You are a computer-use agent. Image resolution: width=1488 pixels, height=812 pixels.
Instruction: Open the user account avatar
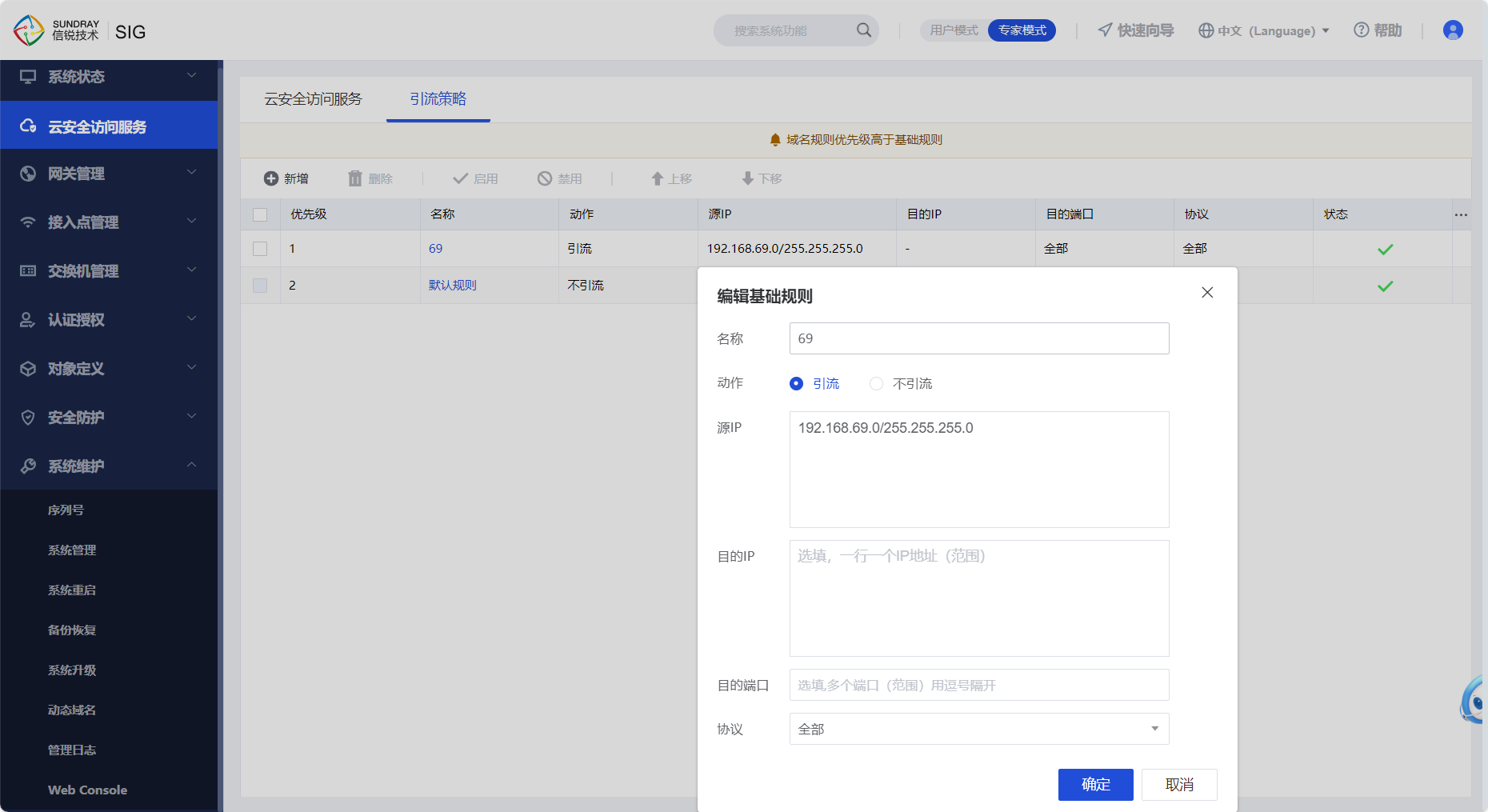[x=1453, y=30]
